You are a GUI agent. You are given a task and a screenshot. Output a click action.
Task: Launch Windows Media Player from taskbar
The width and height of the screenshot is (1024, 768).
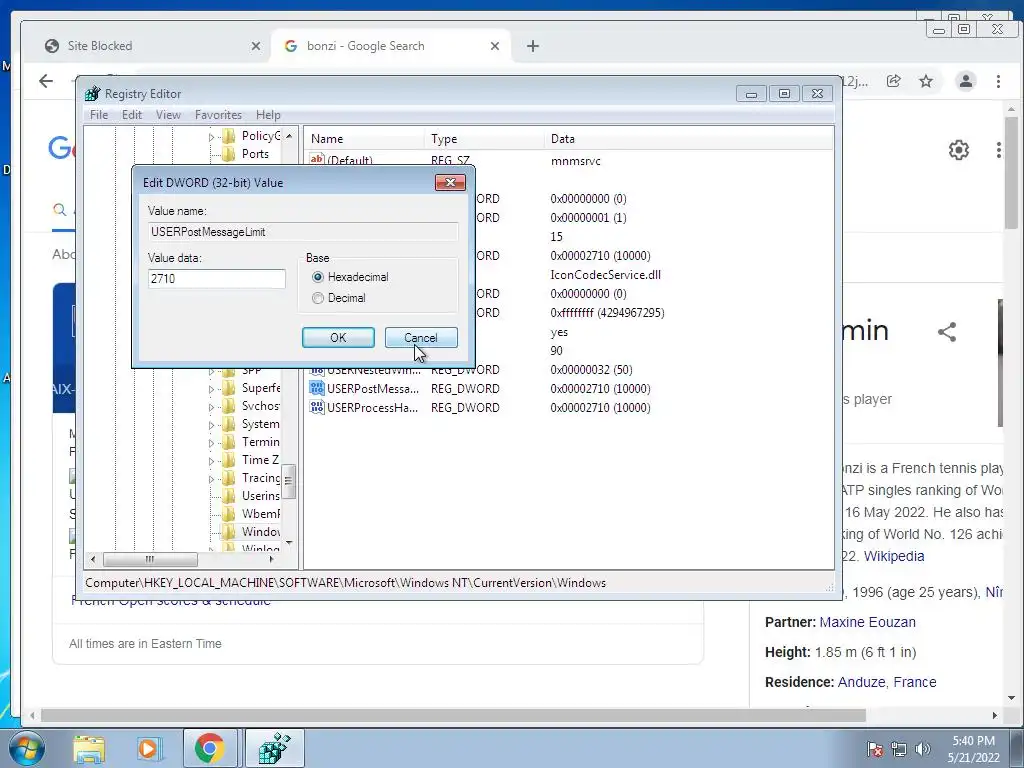pyautogui.click(x=148, y=748)
